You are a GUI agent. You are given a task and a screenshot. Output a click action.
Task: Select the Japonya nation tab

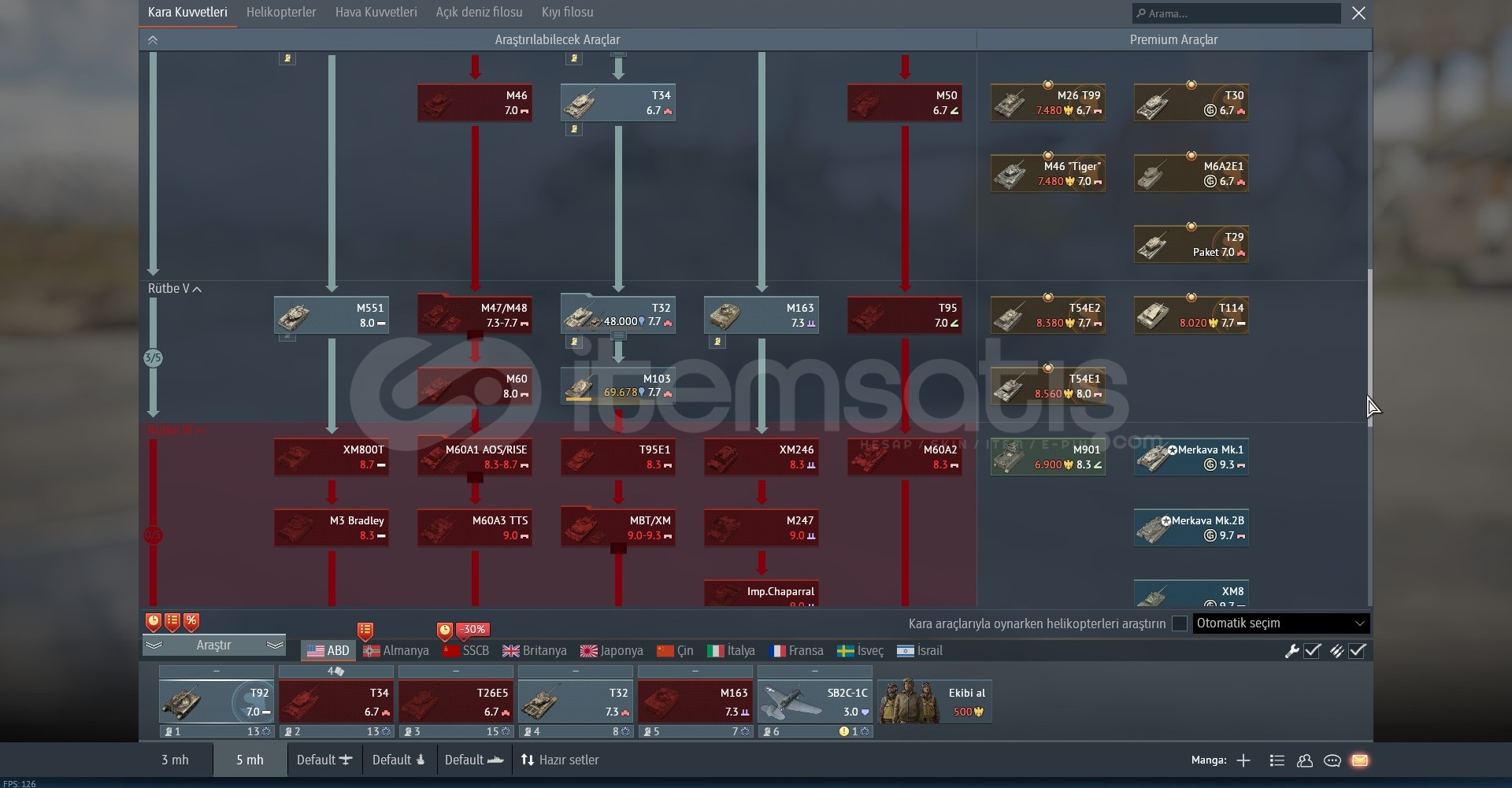(x=612, y=651)
